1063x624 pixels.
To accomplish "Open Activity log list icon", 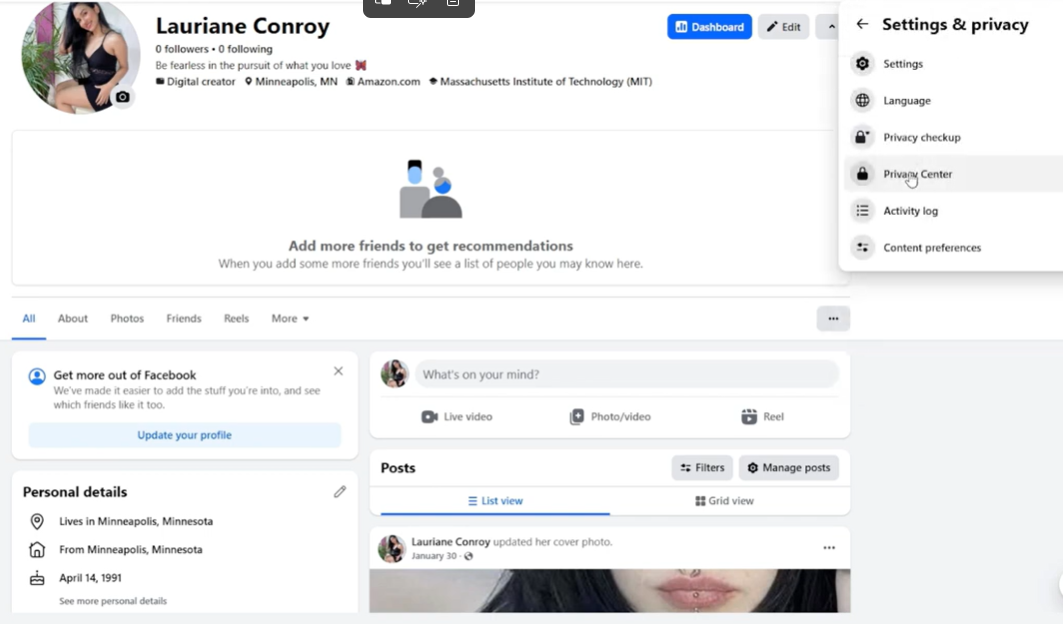I will (862, 211).
